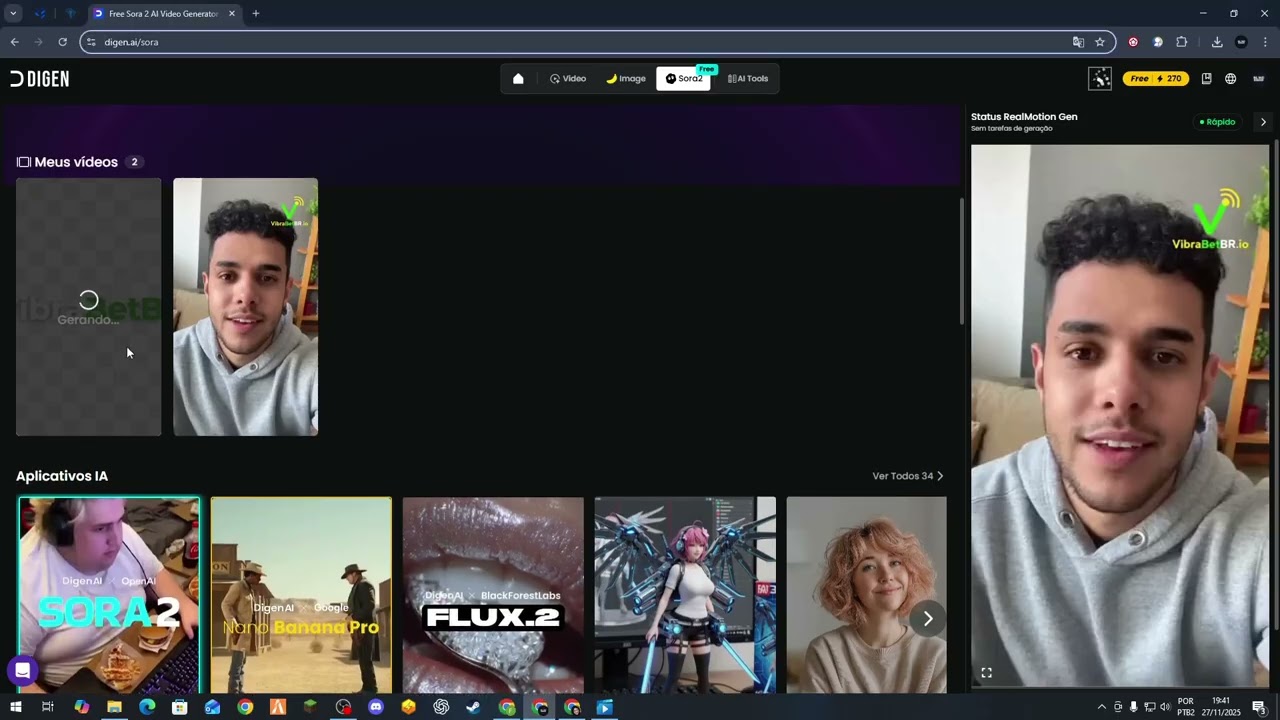The height and width of the screenshot is (720, 1280).
Task: Show hidden system tray icons
Action: pos(1102,707)
